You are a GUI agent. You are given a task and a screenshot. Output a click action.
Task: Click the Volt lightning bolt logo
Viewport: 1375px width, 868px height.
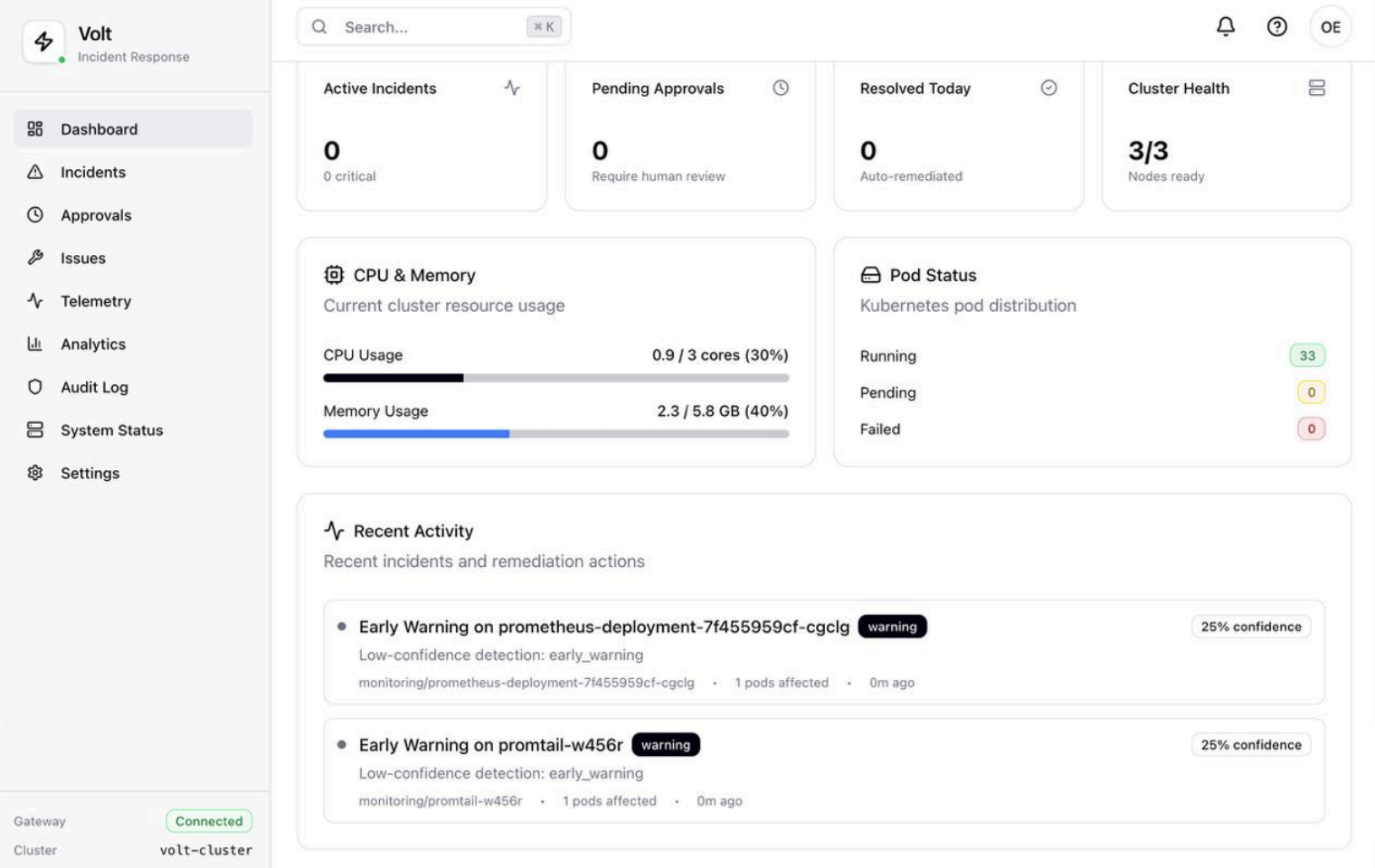[43, 41]
